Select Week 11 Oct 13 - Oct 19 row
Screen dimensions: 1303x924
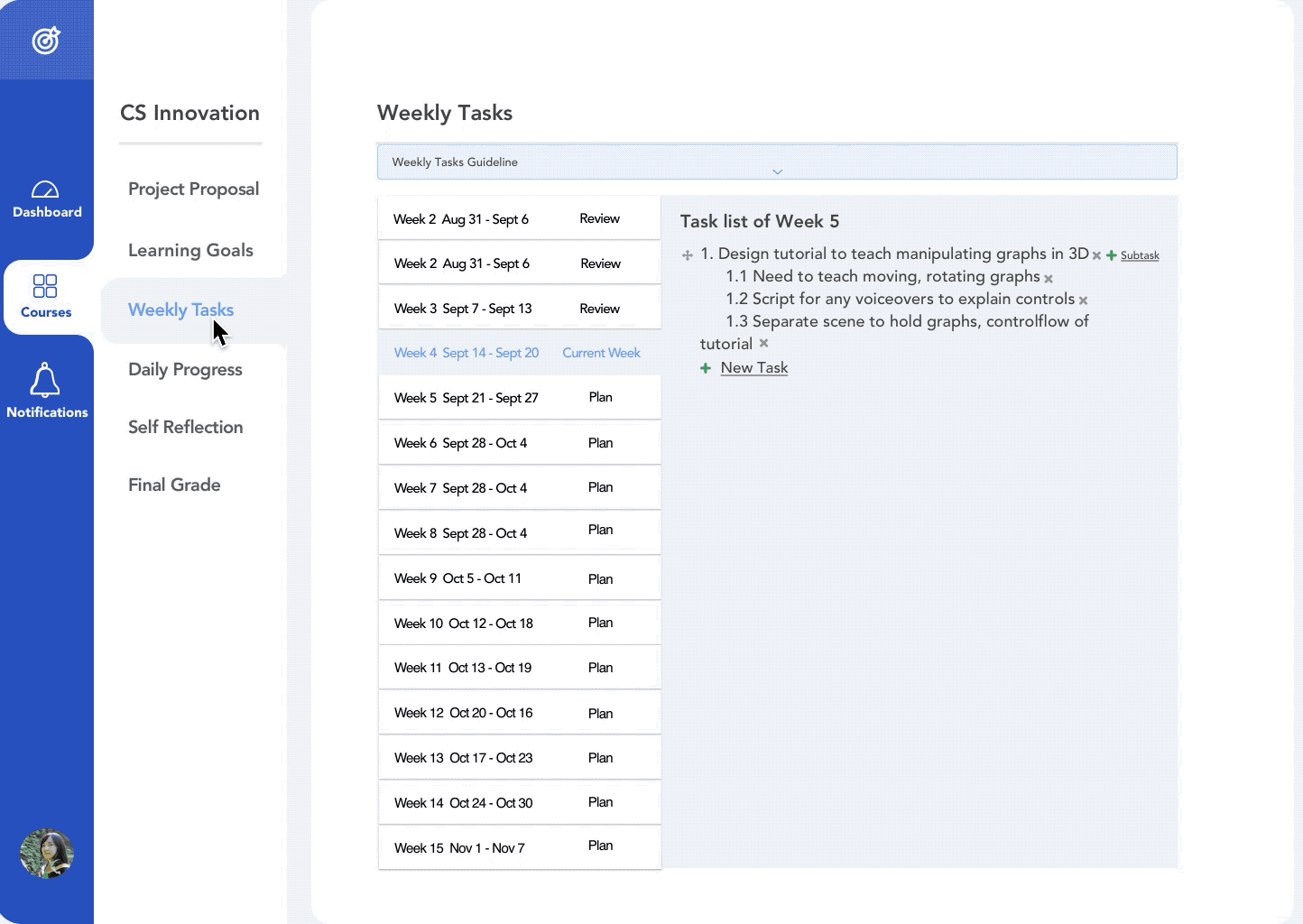click(x=520, y=668)
